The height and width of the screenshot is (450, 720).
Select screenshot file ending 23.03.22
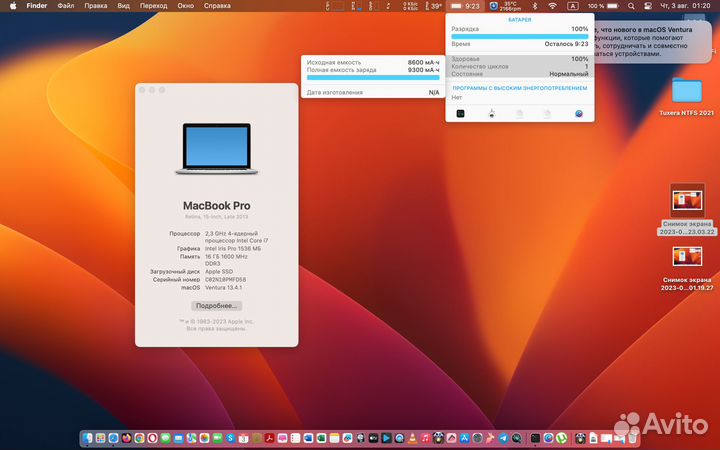(x=687, y=209)
